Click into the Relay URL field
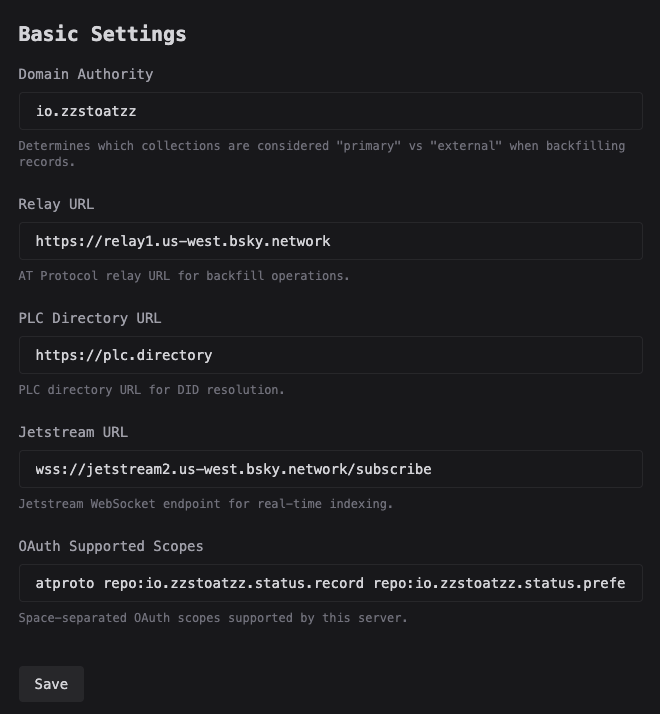Screen dimensions: 660x714 [330, 241]
